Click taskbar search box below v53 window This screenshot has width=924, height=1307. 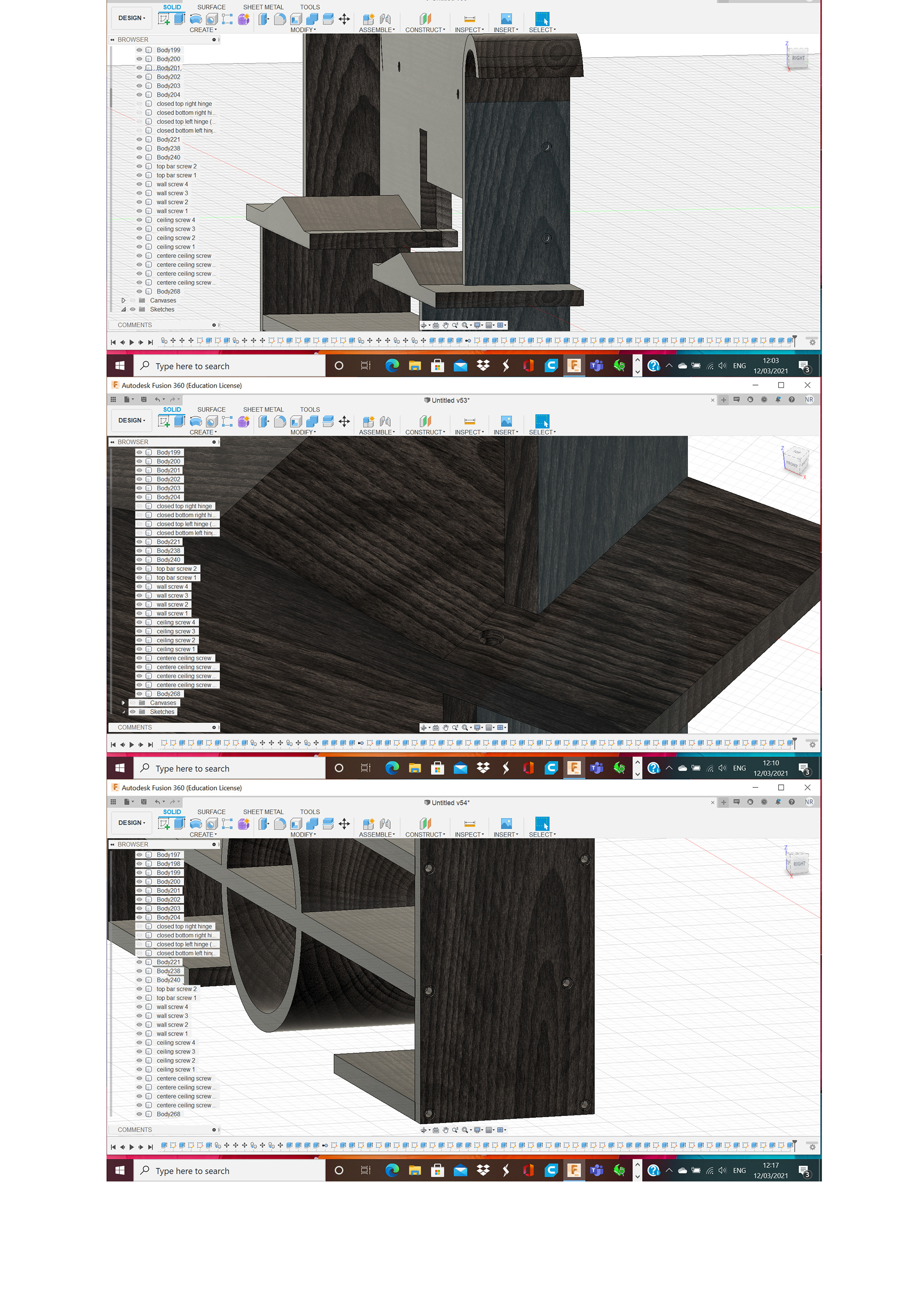click(x=230, y=769)
